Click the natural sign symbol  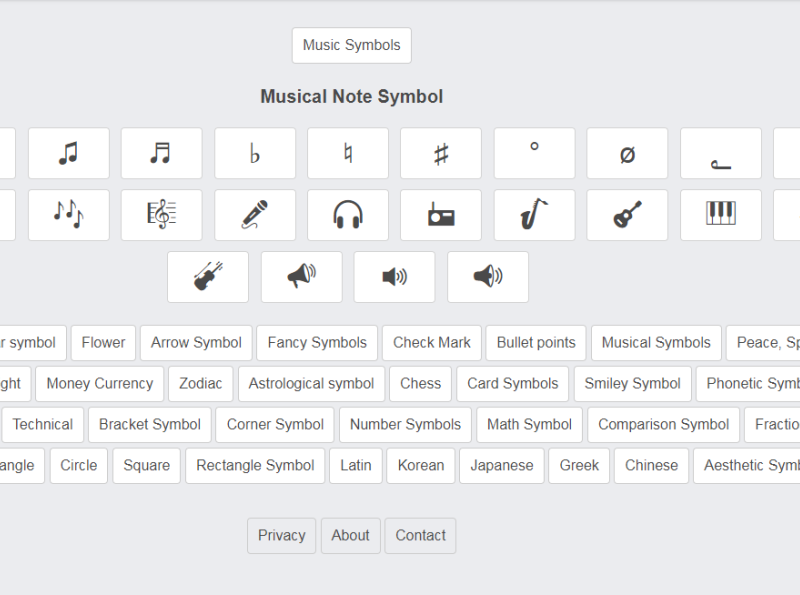tap(348, 153)
